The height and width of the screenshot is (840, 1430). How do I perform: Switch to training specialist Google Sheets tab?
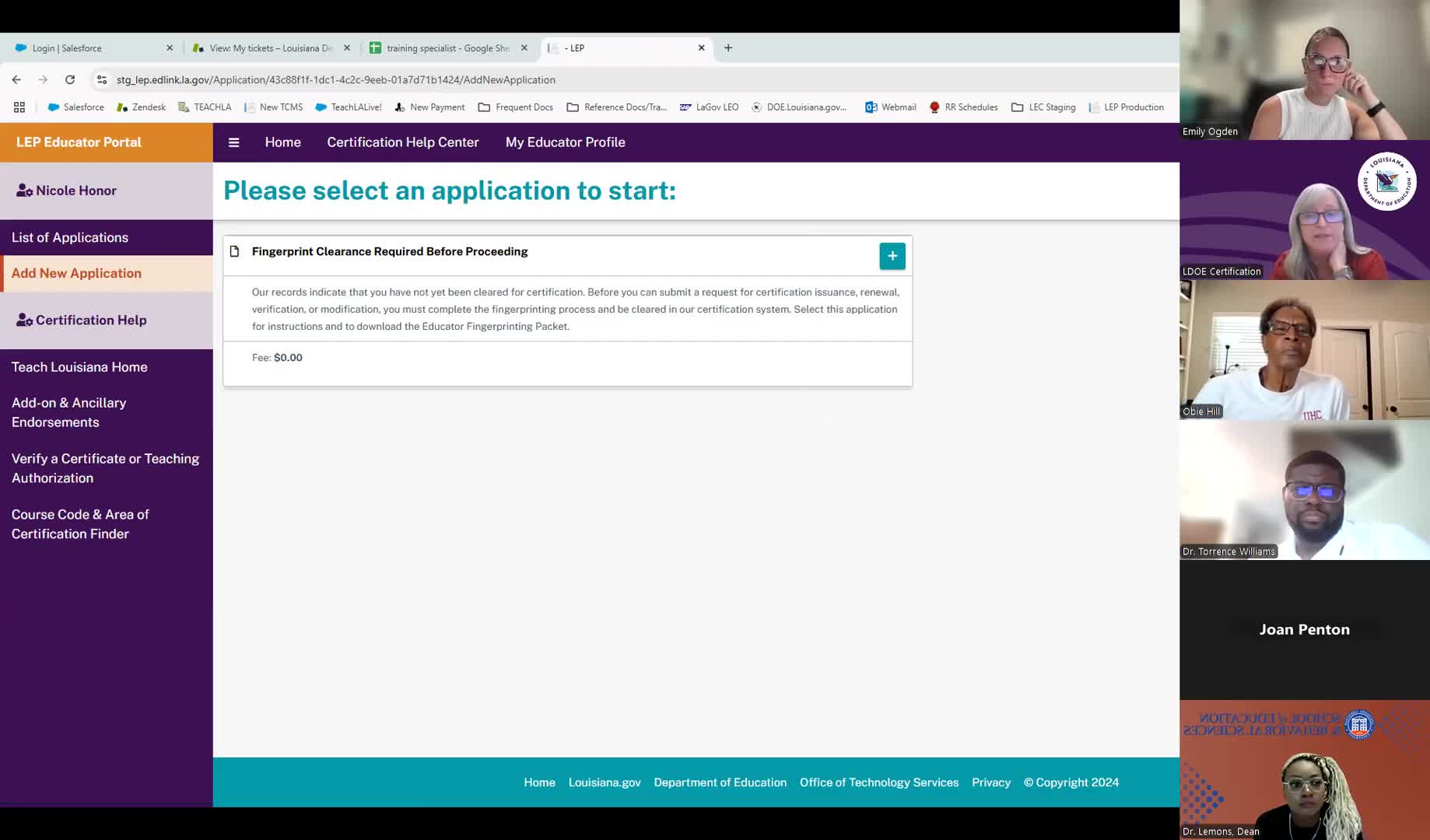(x=448, y=47)
